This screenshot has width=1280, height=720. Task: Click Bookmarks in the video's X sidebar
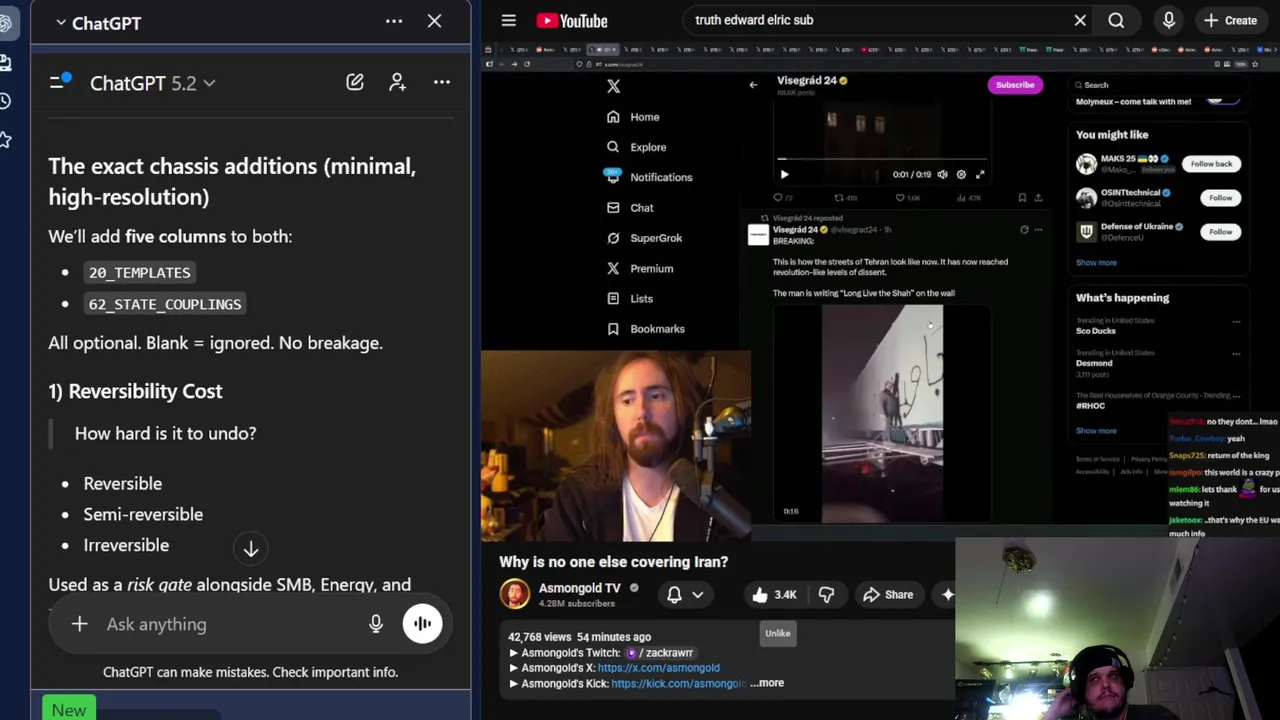tap(646, 329)
